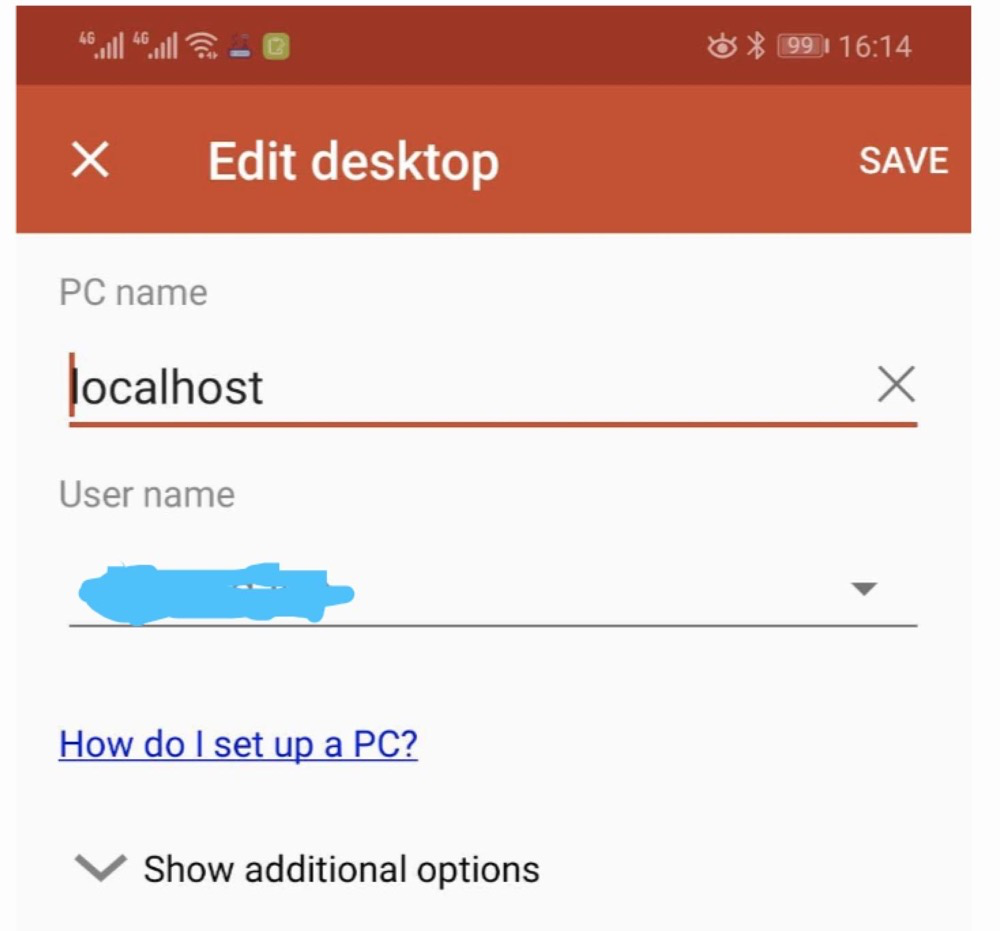Tap SAVE to store desktop settings
The height and width of the screenshot is (931, 1000).
point(903,160)
